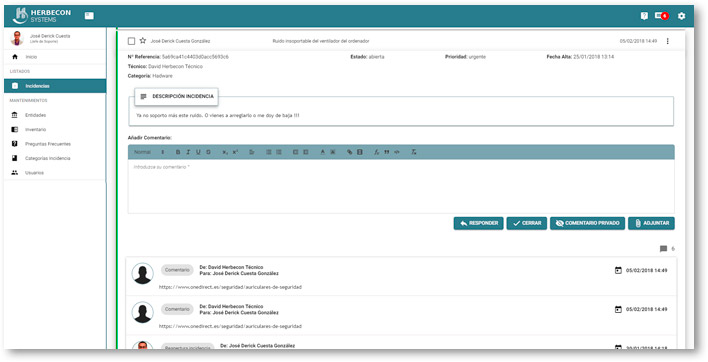Open text alignment option in editor
The image size is (708, 362).
click(x=252, y=152)
